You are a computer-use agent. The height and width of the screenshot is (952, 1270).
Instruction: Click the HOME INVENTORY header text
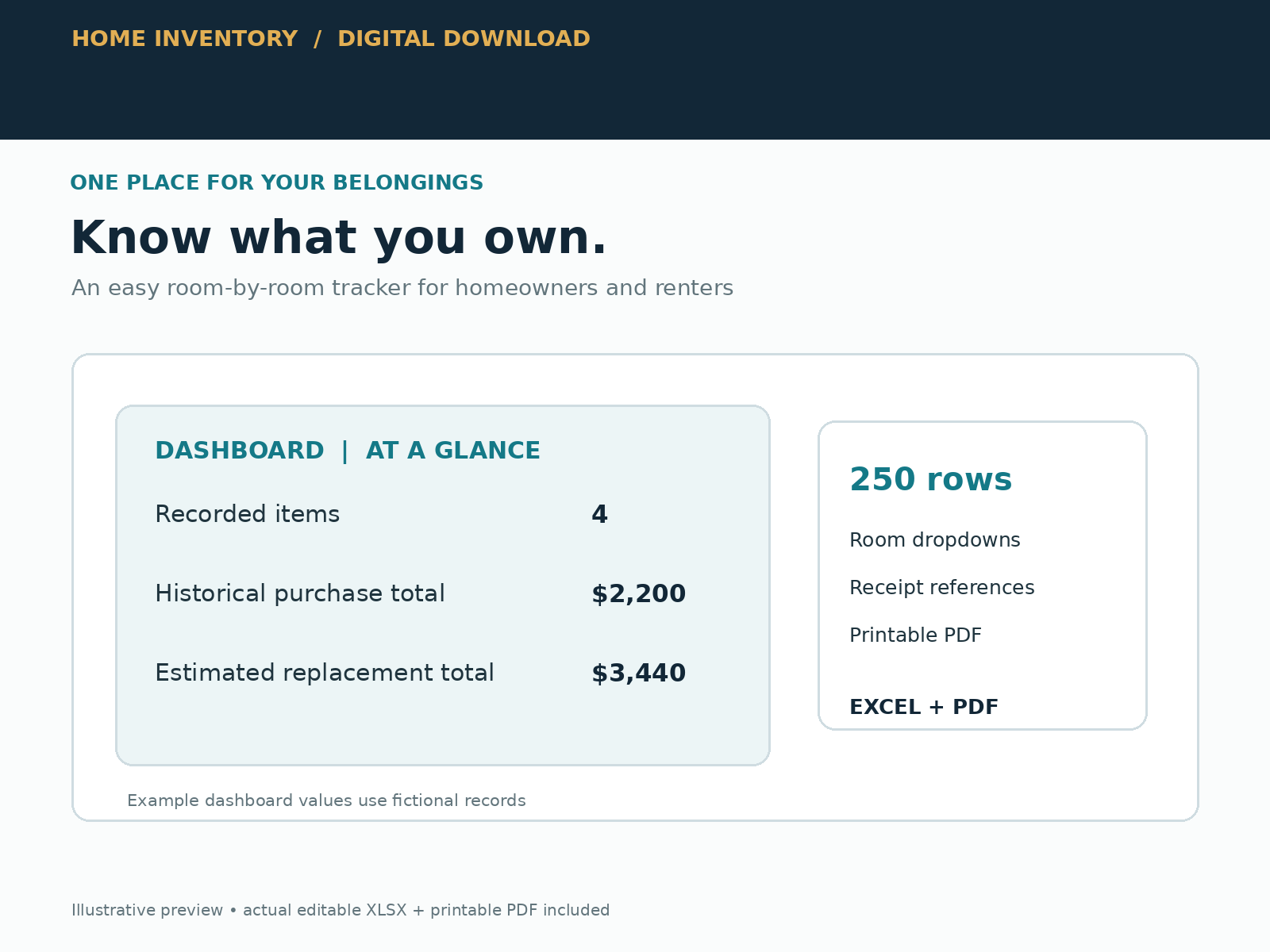pos(185,39)
